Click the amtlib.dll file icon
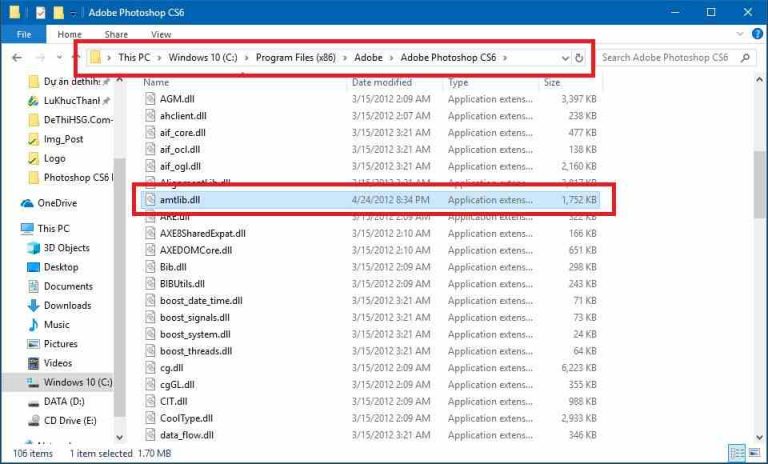Screen dimensions: 768x464 click(150, 200)
